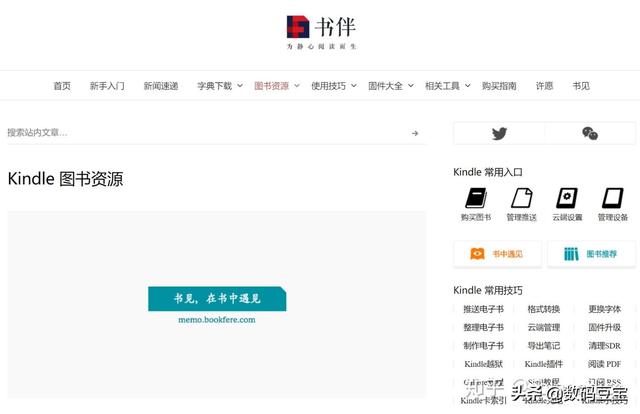The image size is (640, 414).
Task: Click the 购买图书 book icon
Action: point(476,198)
